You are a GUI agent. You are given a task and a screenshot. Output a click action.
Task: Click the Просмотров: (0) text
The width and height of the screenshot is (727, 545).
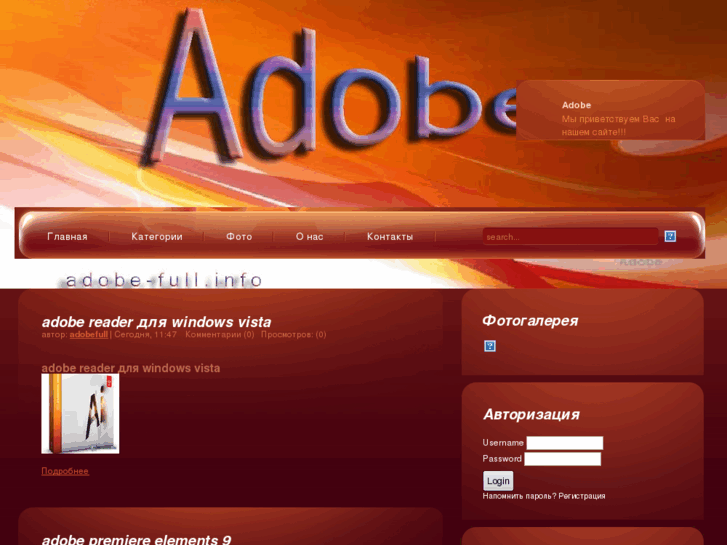click(x=293, y=334)
